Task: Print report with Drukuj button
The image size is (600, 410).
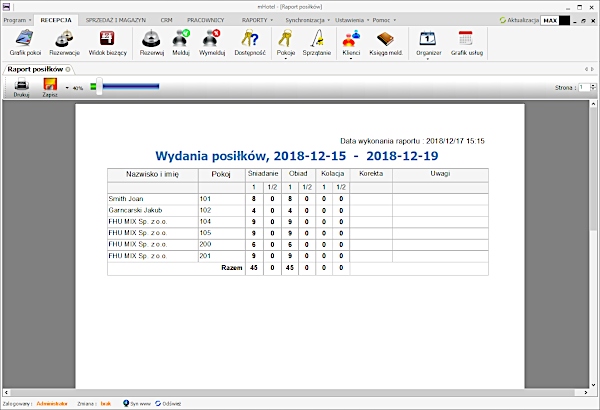Action: tap(21, 89)
